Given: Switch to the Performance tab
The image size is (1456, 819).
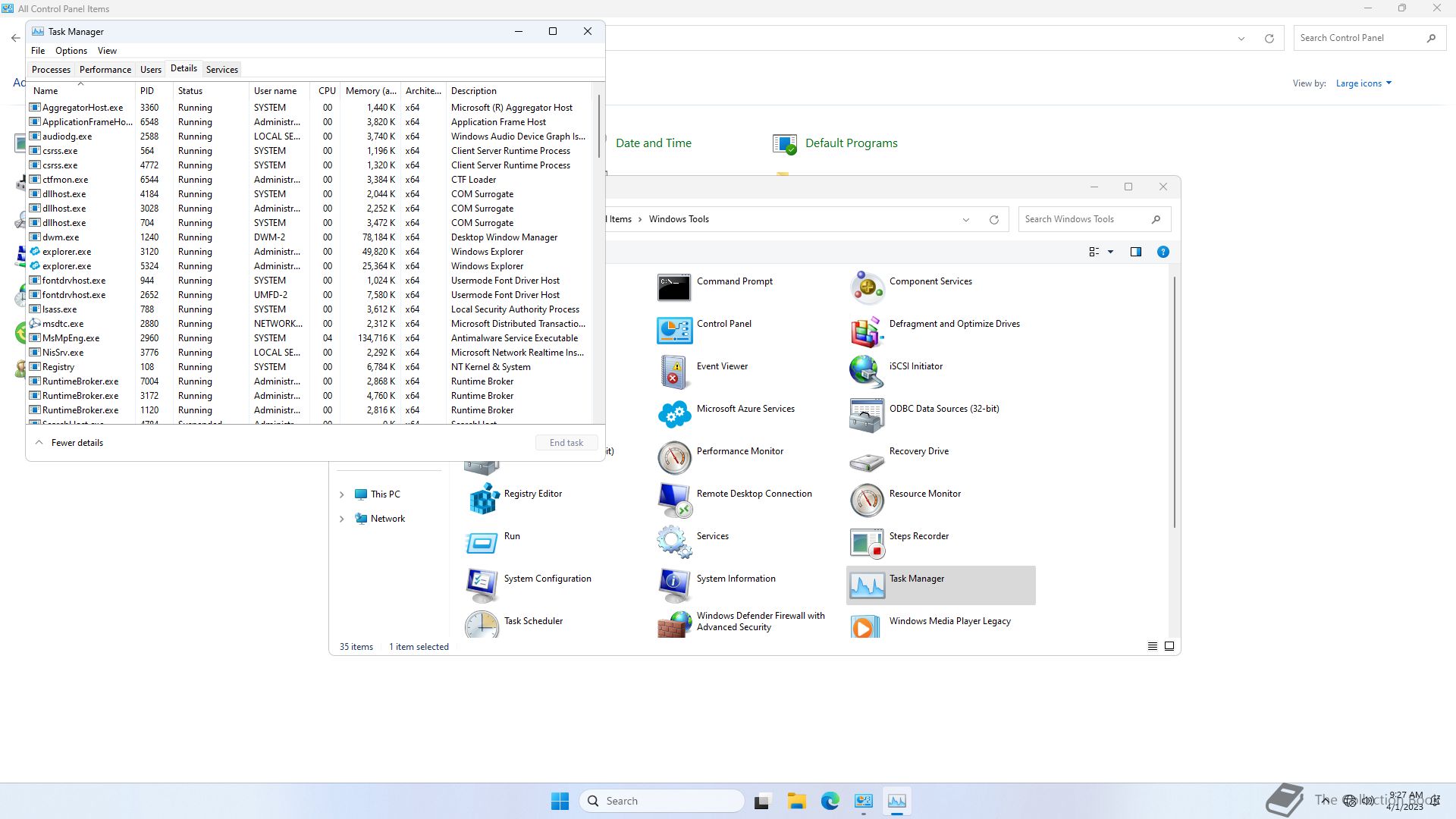Looking at the screenshot, I should pos(105,70).
